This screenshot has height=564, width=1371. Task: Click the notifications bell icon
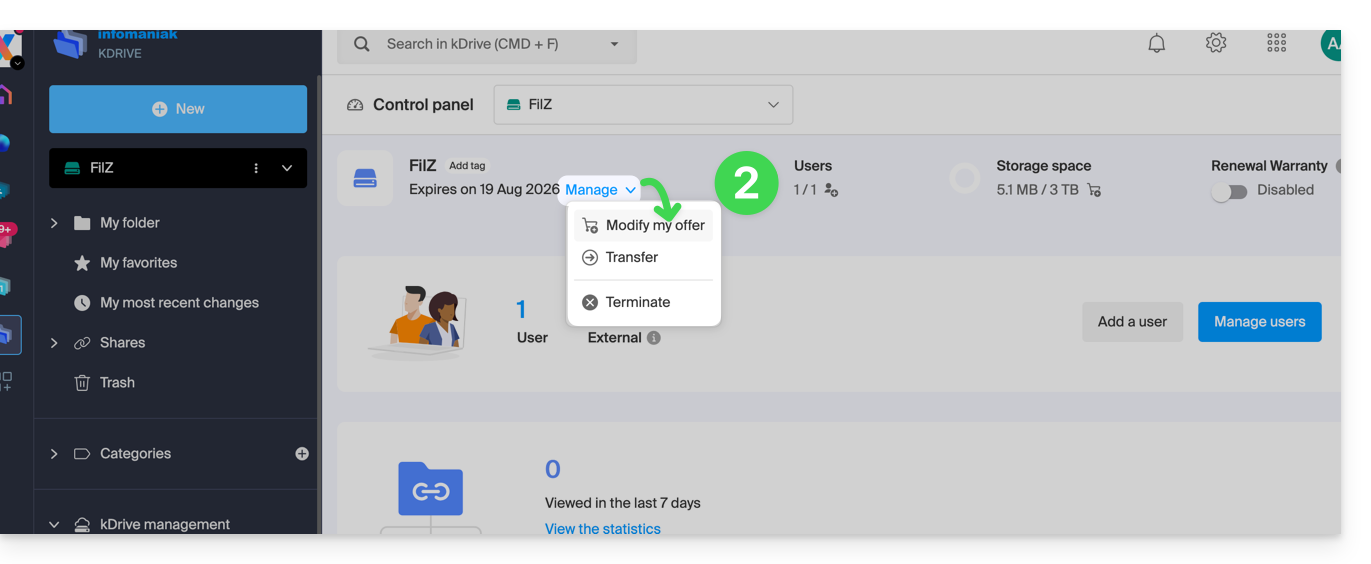coord(1156,44)
